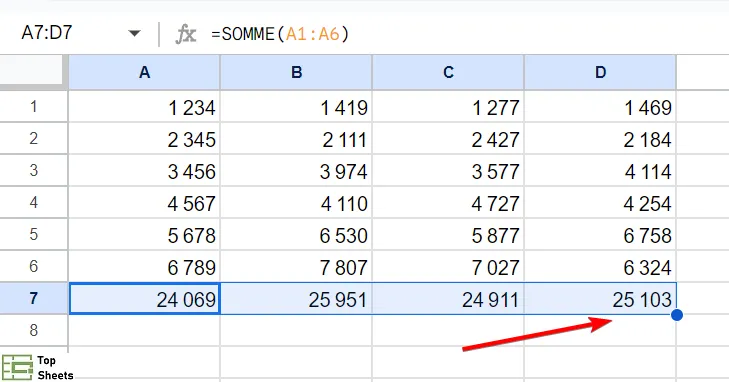Screen dimensions: 729x382
Task: Click cell with value 4 727
Action: [448, 203]
